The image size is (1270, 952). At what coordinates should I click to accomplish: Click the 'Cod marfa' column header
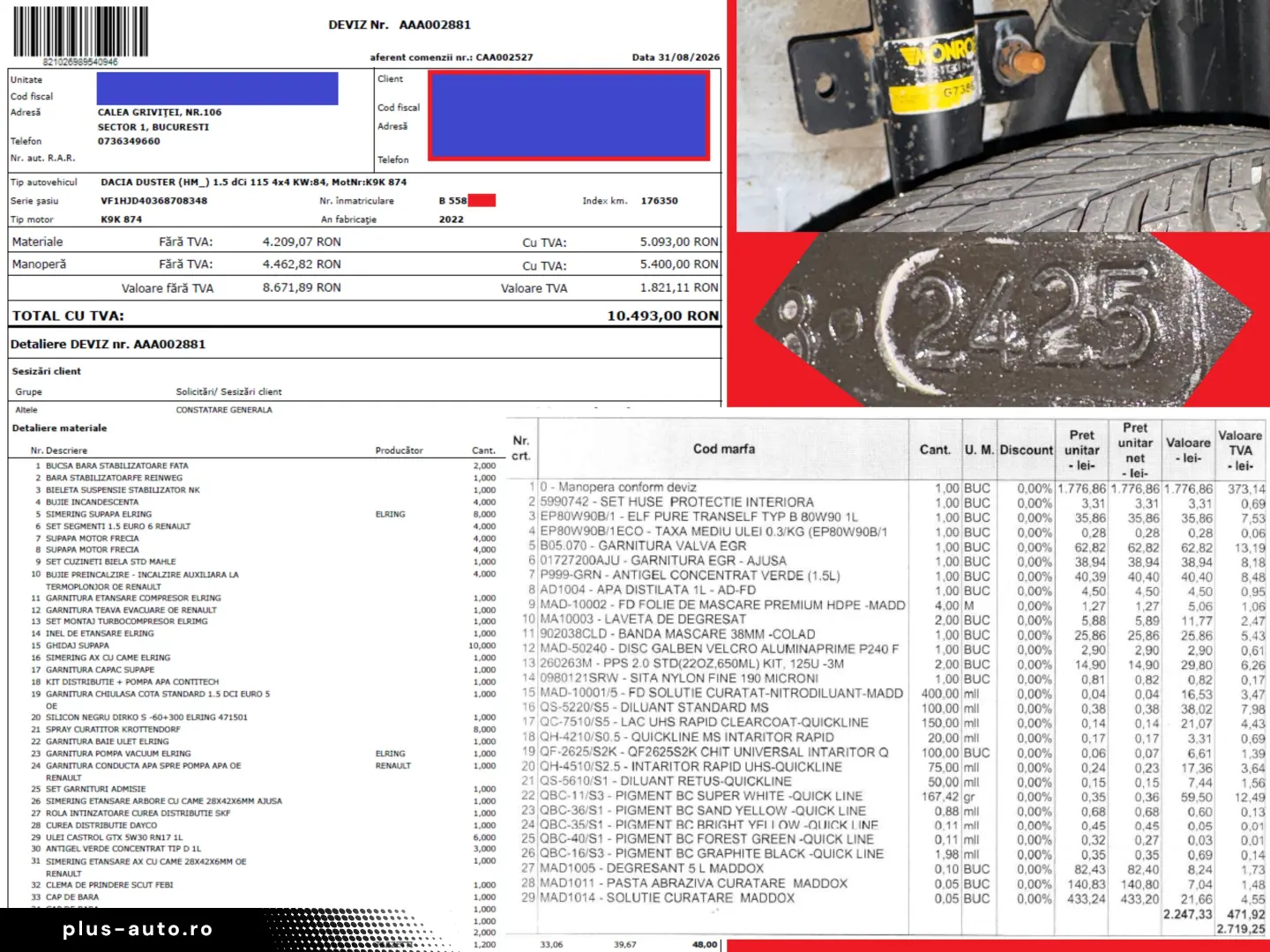click(x=724, y=449)
